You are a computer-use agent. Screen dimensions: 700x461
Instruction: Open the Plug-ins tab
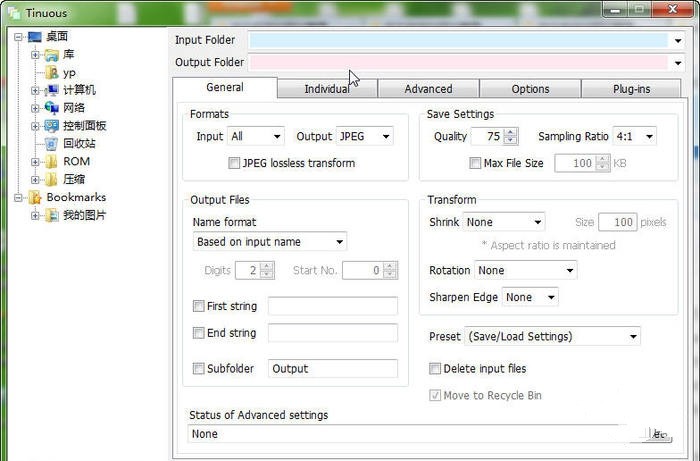coord(631,89)
